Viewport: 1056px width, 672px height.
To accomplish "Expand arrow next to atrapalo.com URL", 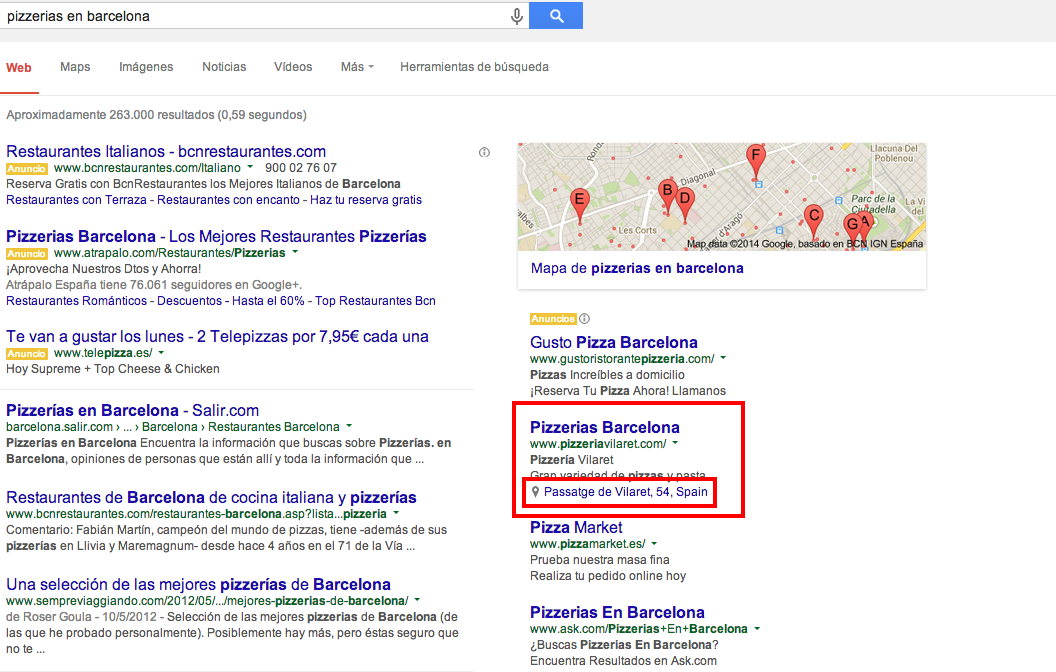I will pos(295,253).
